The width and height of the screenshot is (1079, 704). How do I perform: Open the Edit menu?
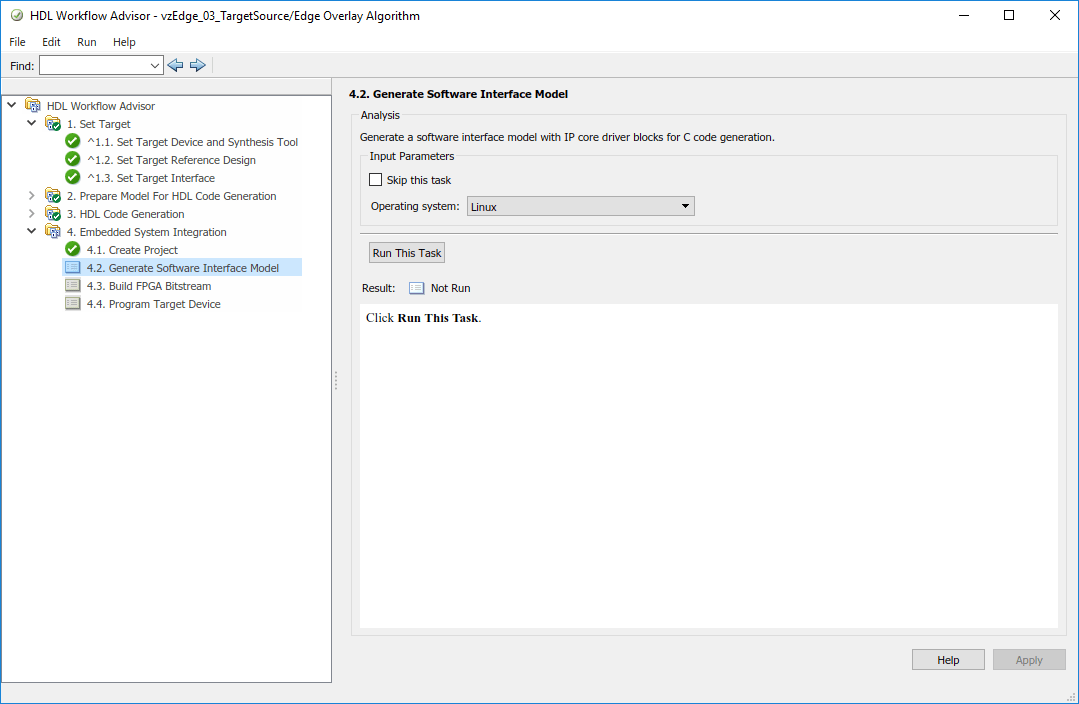51,42
